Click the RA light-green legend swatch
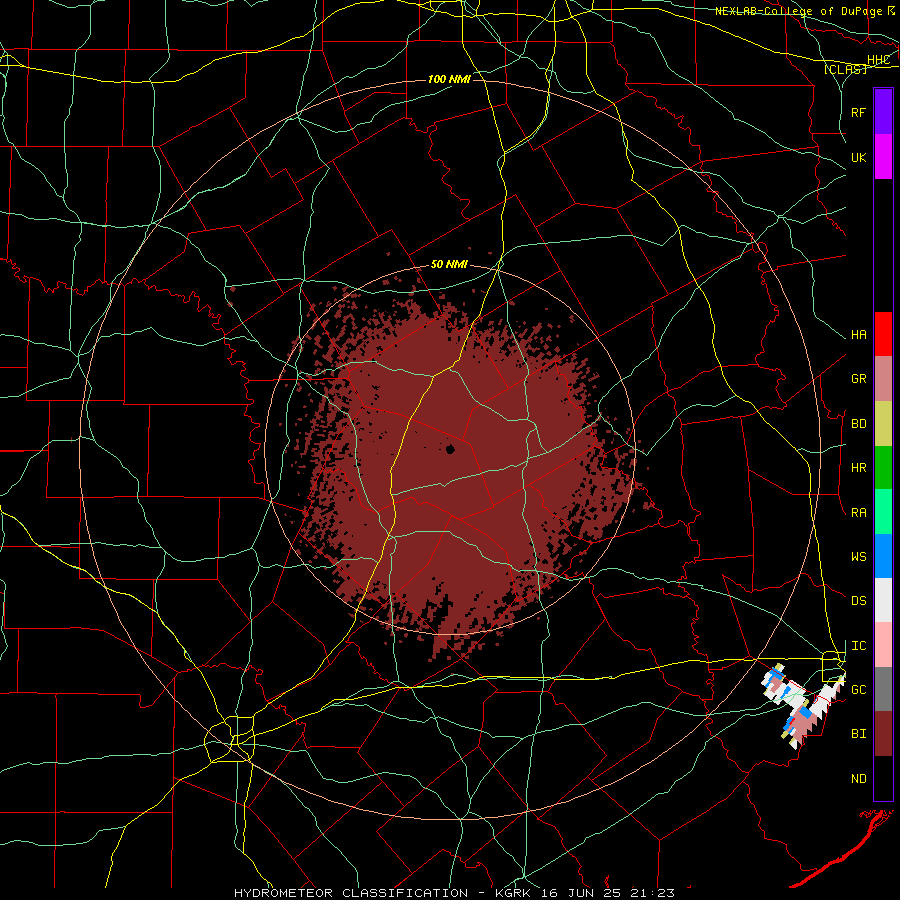This screenshot has width=900, height=900. [883, 512]
